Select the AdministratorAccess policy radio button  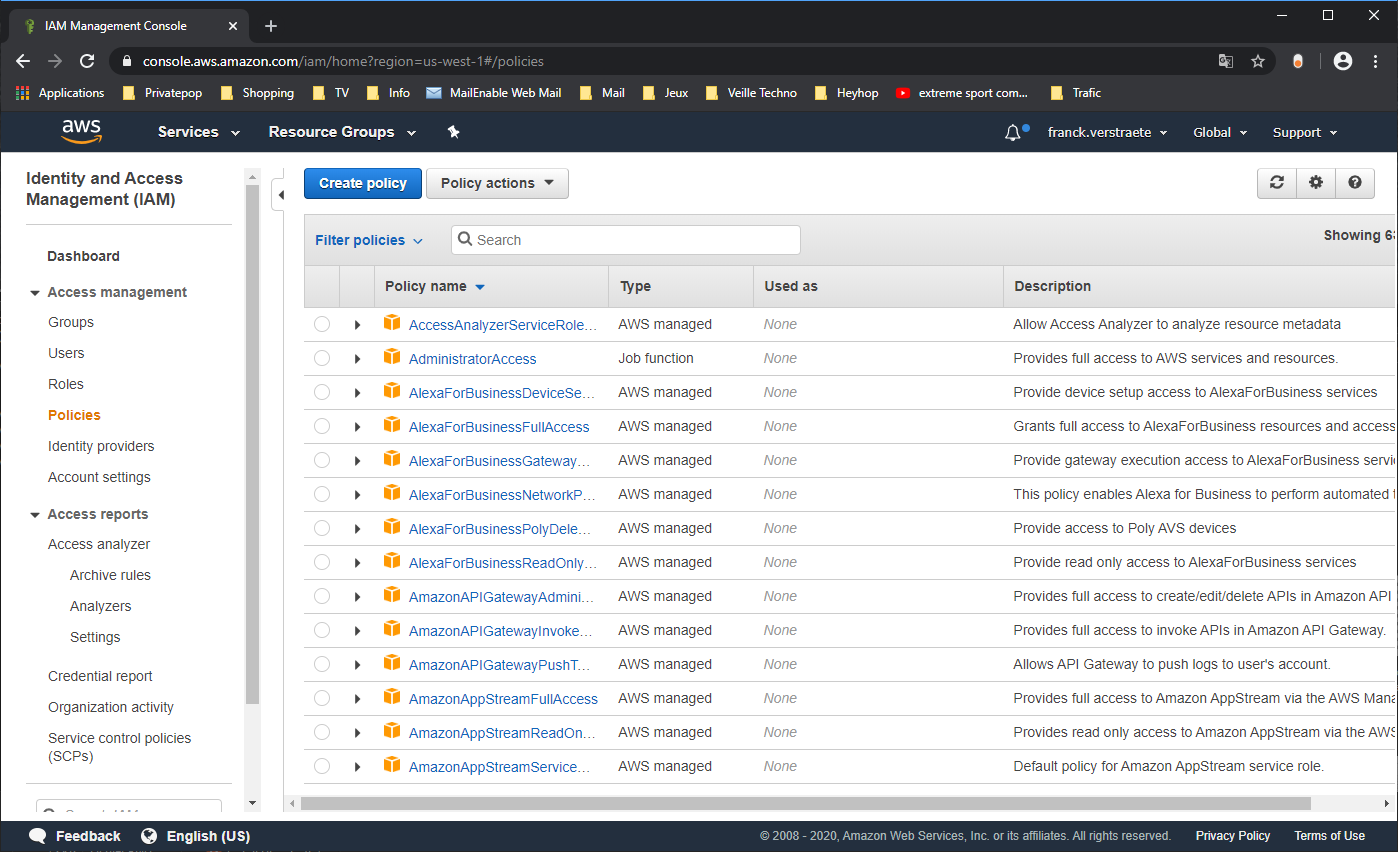pyautogui.click(x=322, y=358)
